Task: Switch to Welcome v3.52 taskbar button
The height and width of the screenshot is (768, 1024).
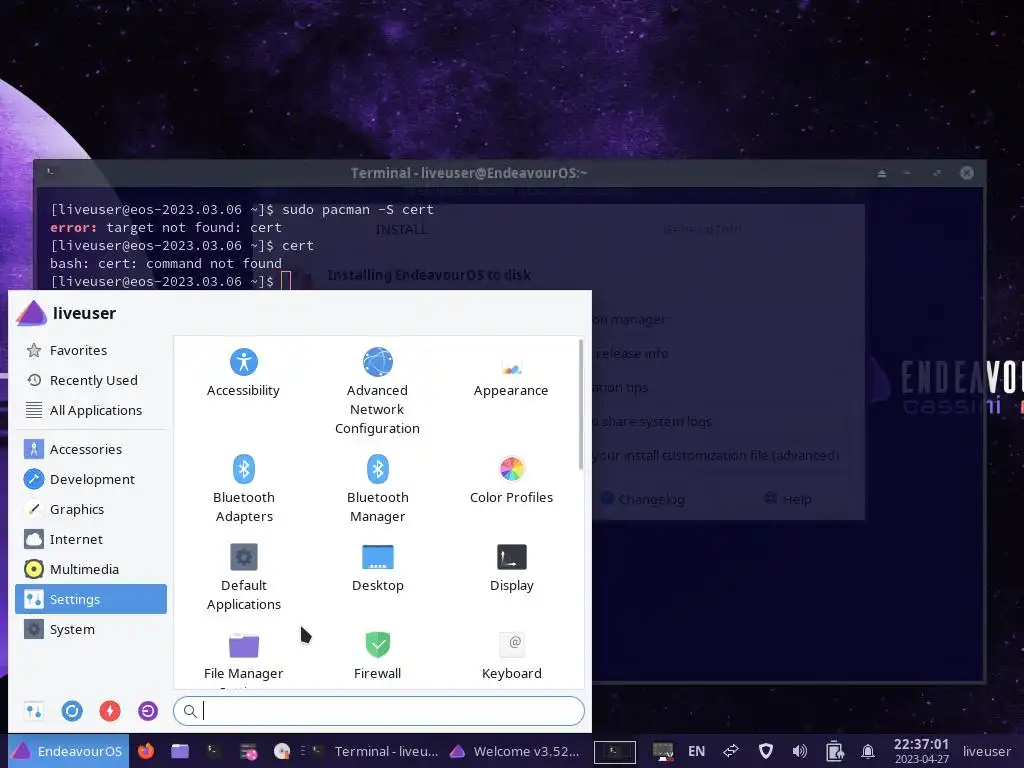Action: pyautogui.click(x=516, y=751)
